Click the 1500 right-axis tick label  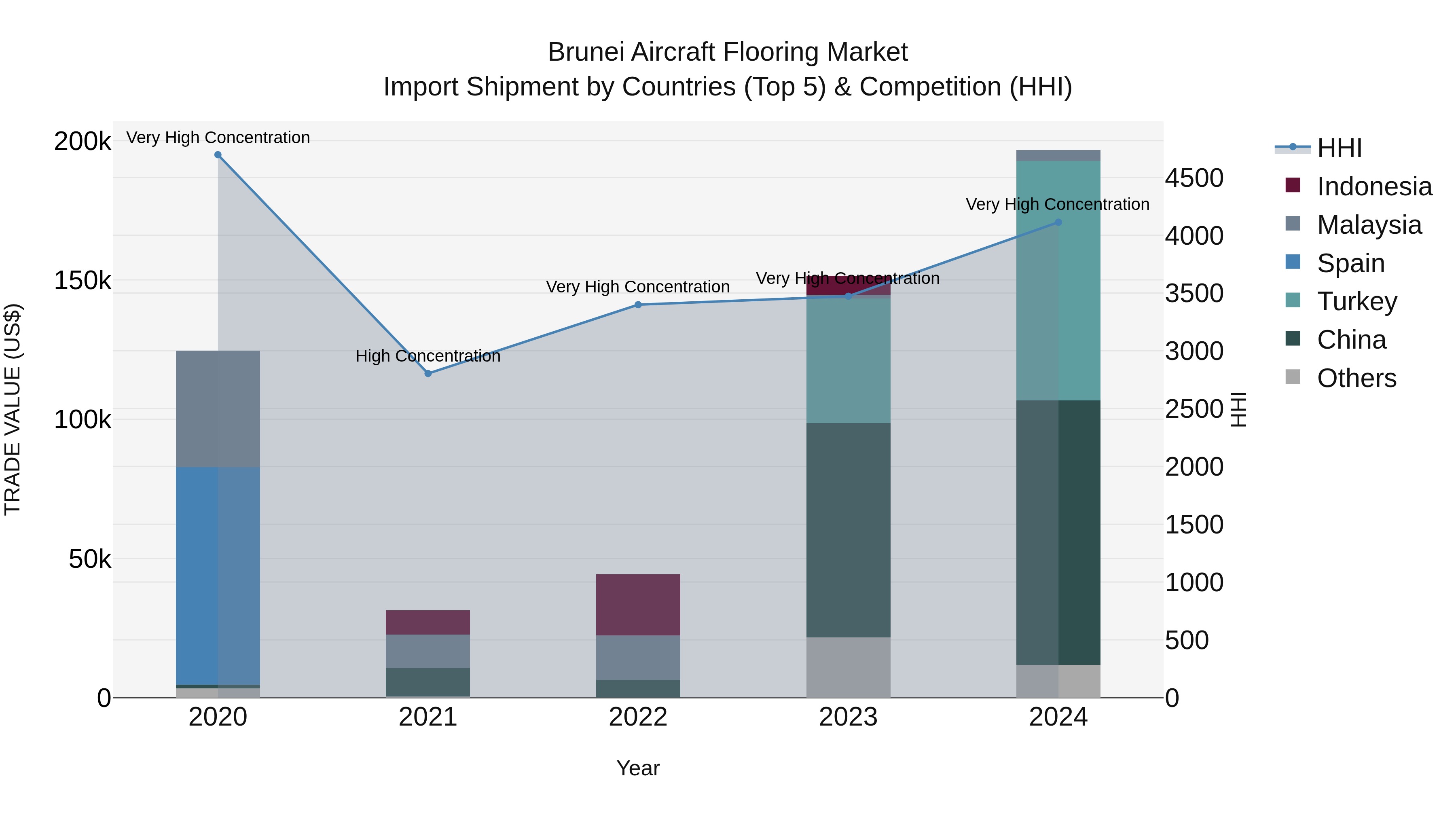(x=1194, y=525)
